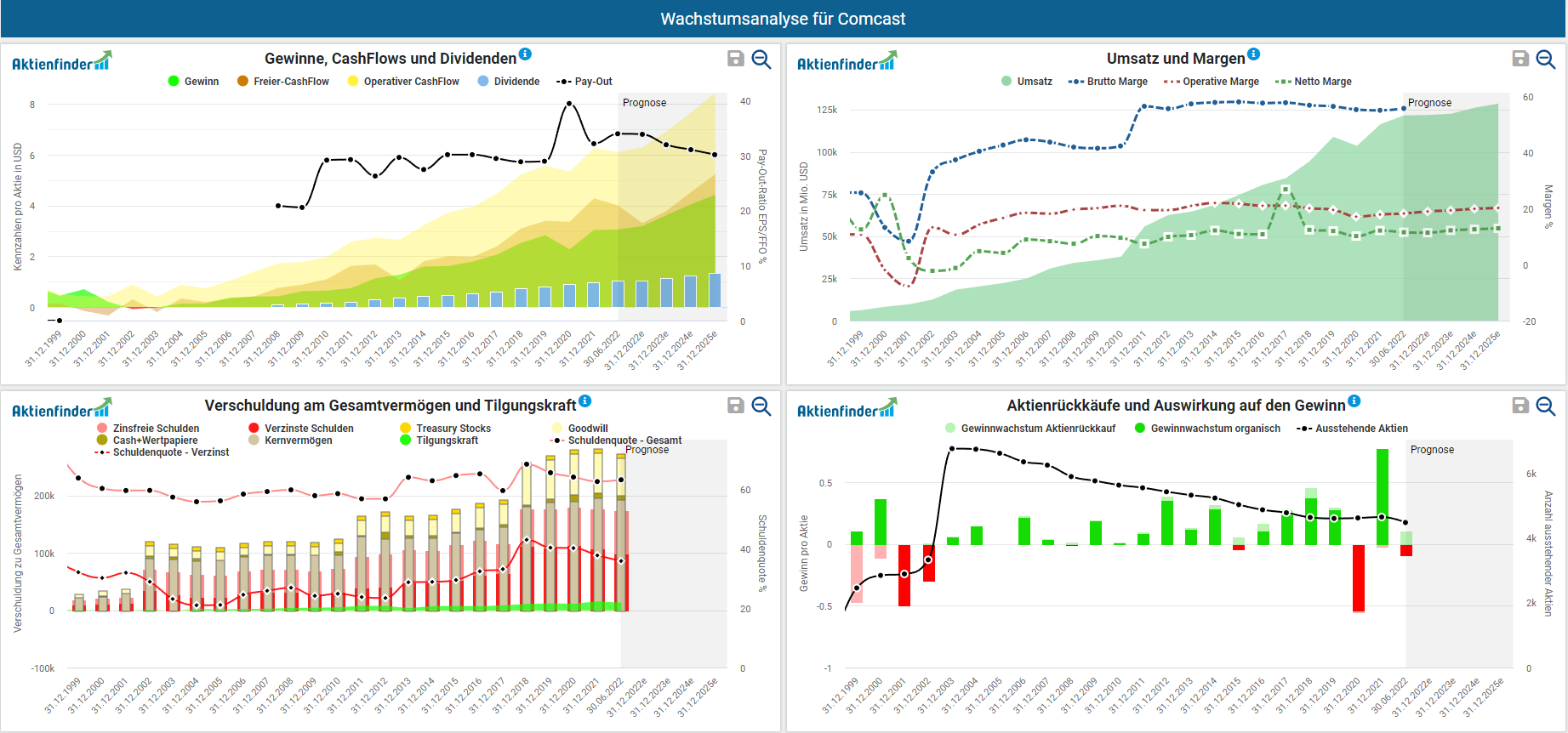
Task: Toggle Verzinste Schulden legend entry
Action: [x=301, y=429]
